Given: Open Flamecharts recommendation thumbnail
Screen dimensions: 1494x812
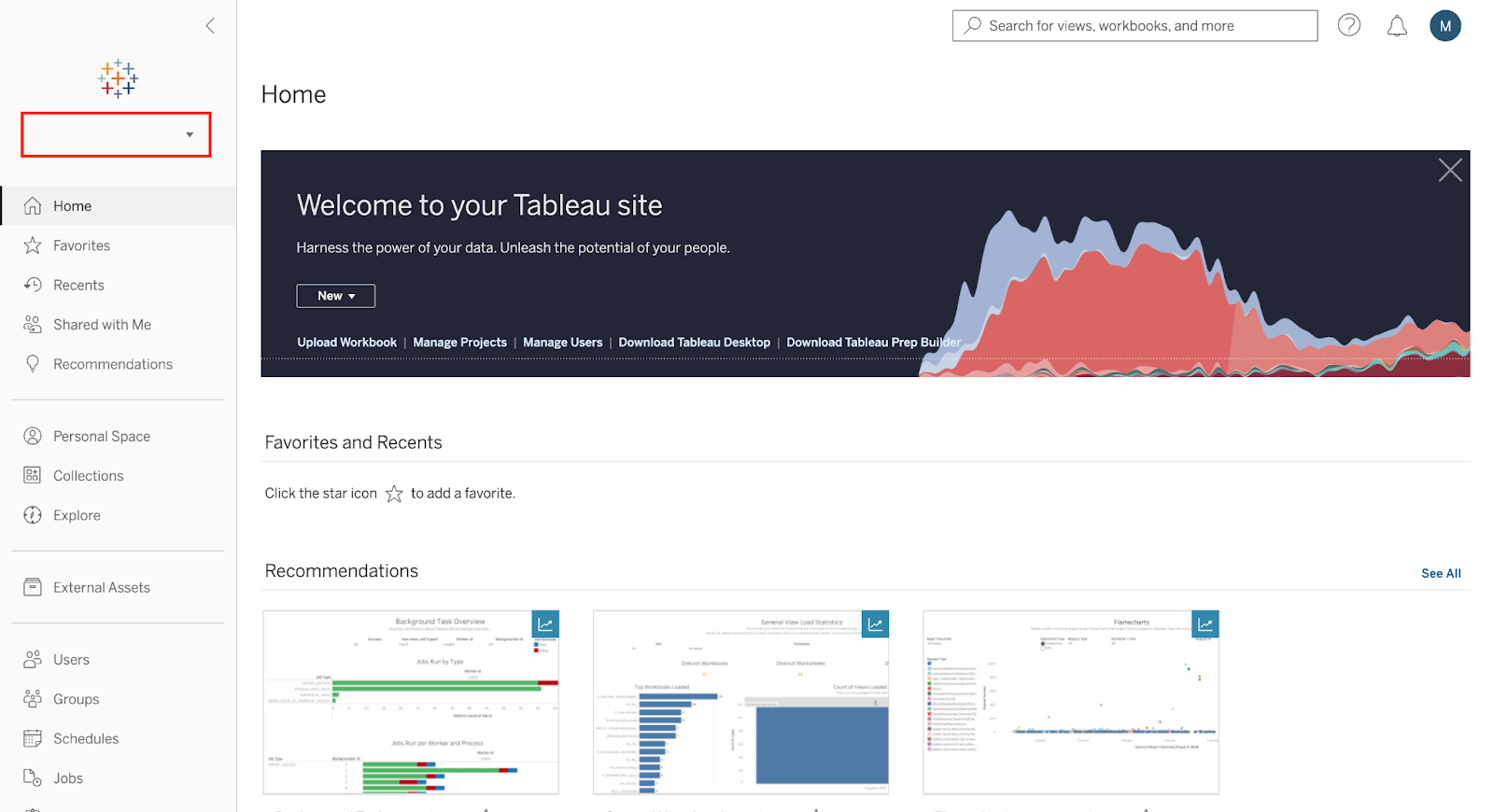Looking at the screenshot, I should coord(1071,702).
